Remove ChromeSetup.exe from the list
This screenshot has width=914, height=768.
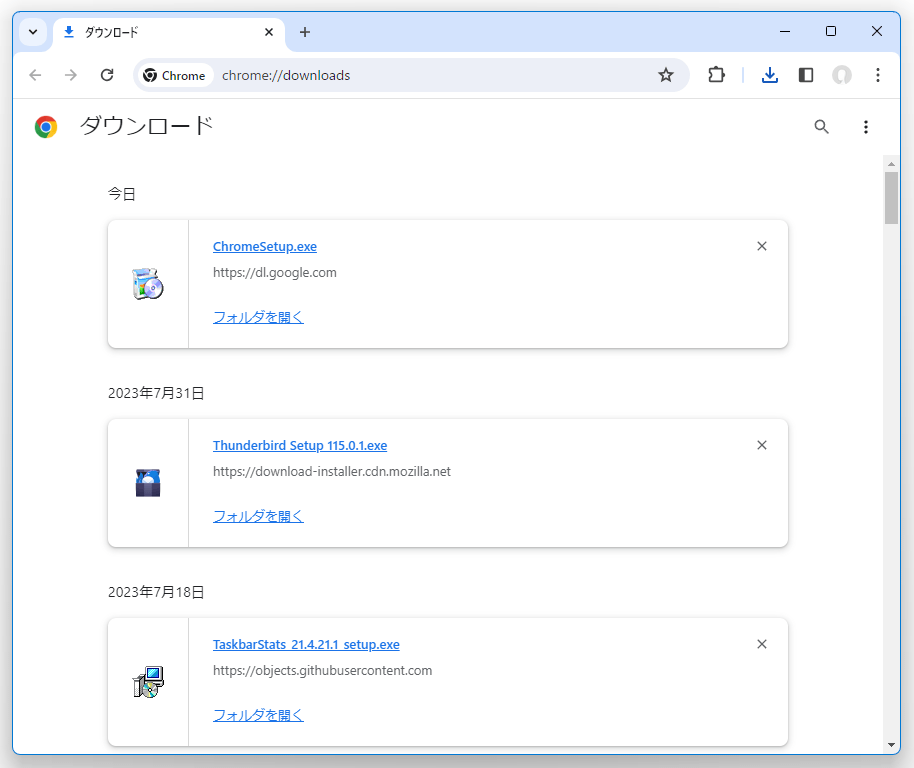coord(762,246)
